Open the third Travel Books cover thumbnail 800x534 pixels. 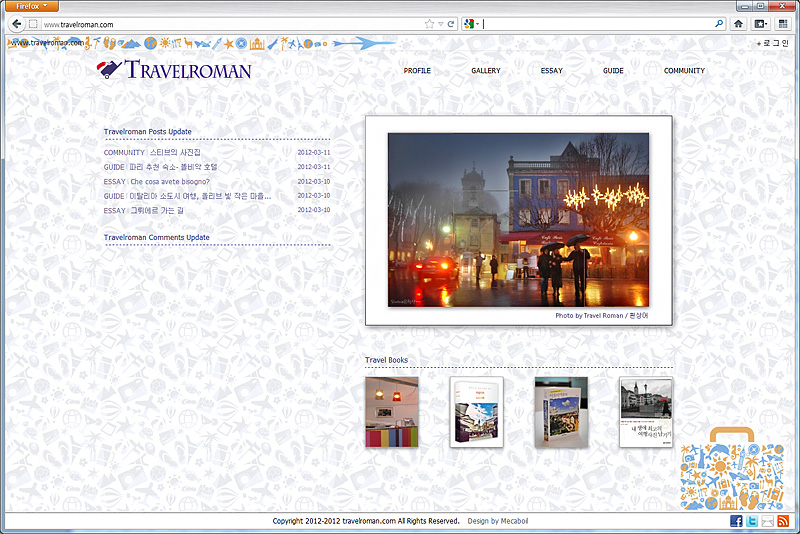(561, 412)
